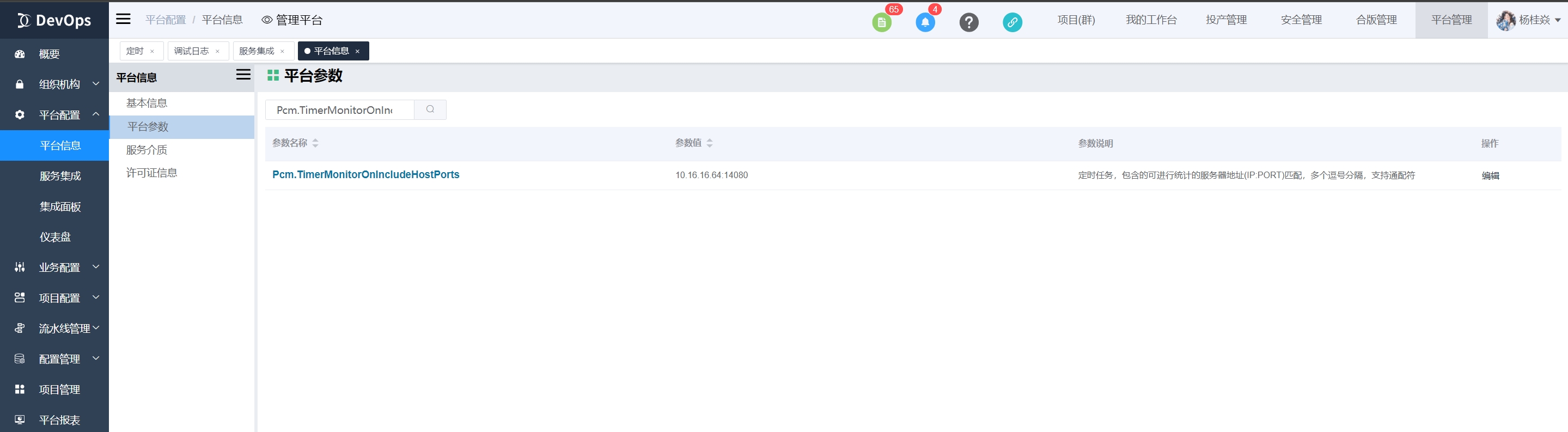This screenshot has height=432, width=1568.
Task: Sort by 参数值 column arrows
Action: [710, 144]
